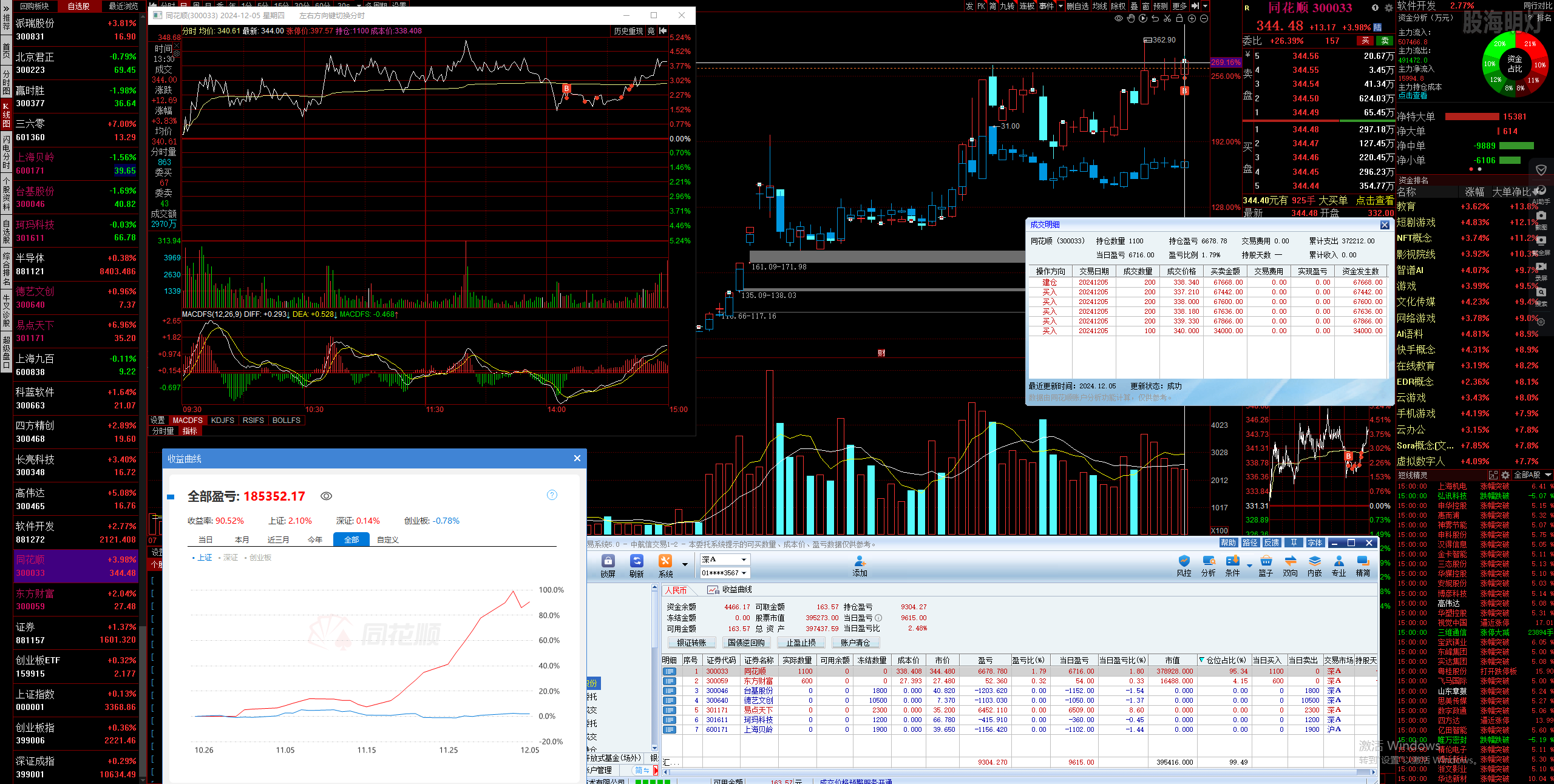Click the zoom in plus icon above chart

[1192, 19]
